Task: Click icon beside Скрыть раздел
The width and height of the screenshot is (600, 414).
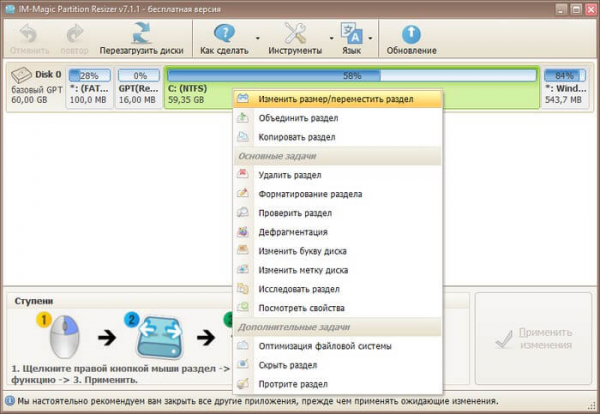Action: (x=243, y=364)
